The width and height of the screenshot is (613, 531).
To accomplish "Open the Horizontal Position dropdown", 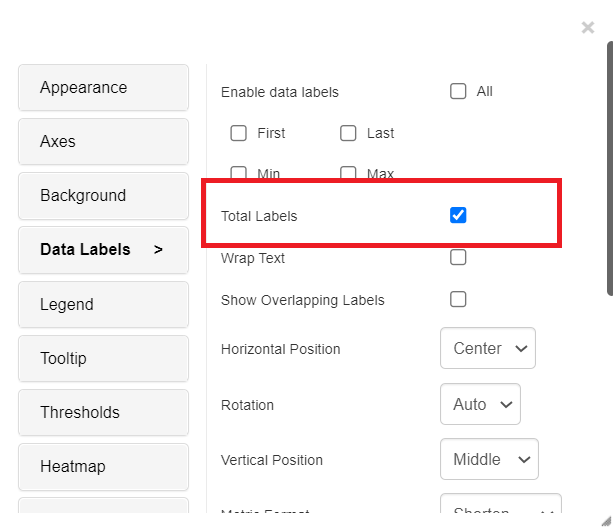I will pos(488,349).
